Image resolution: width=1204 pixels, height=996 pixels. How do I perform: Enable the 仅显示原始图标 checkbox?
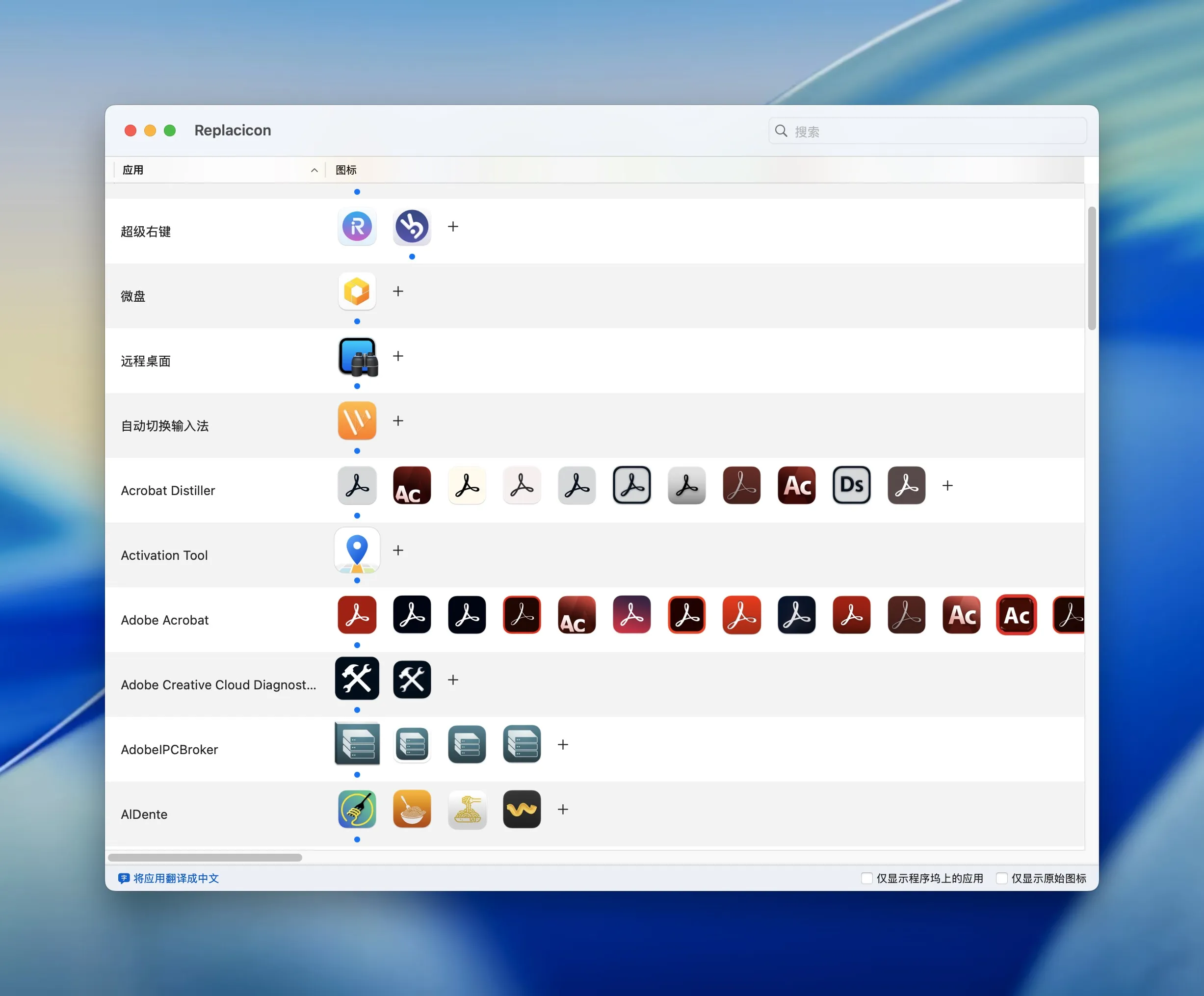point(1002,878)
